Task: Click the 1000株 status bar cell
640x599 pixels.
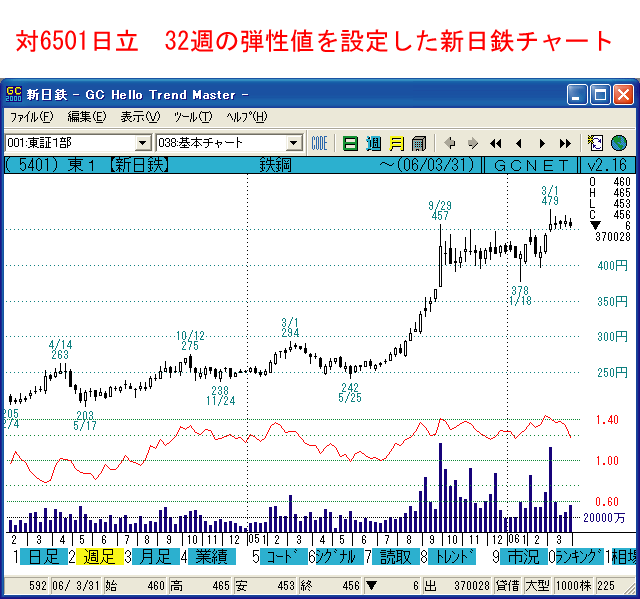Action: [x=573, y=586]
